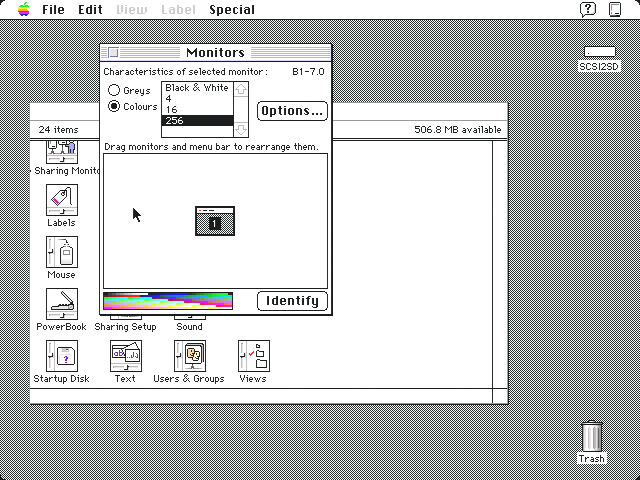The image size is (640, 480).
Task: Select the Sharing Monitor icon
Action: (x=62, y=152)
